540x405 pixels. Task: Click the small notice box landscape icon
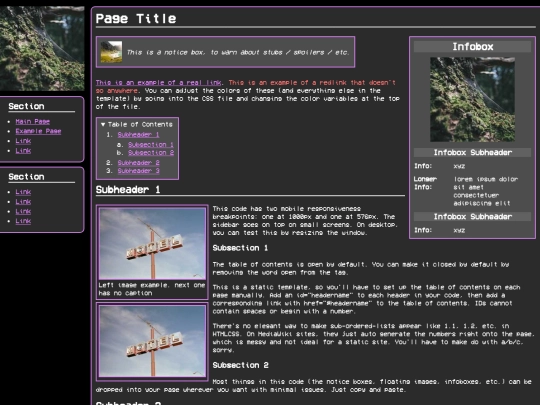pos(111,52)
